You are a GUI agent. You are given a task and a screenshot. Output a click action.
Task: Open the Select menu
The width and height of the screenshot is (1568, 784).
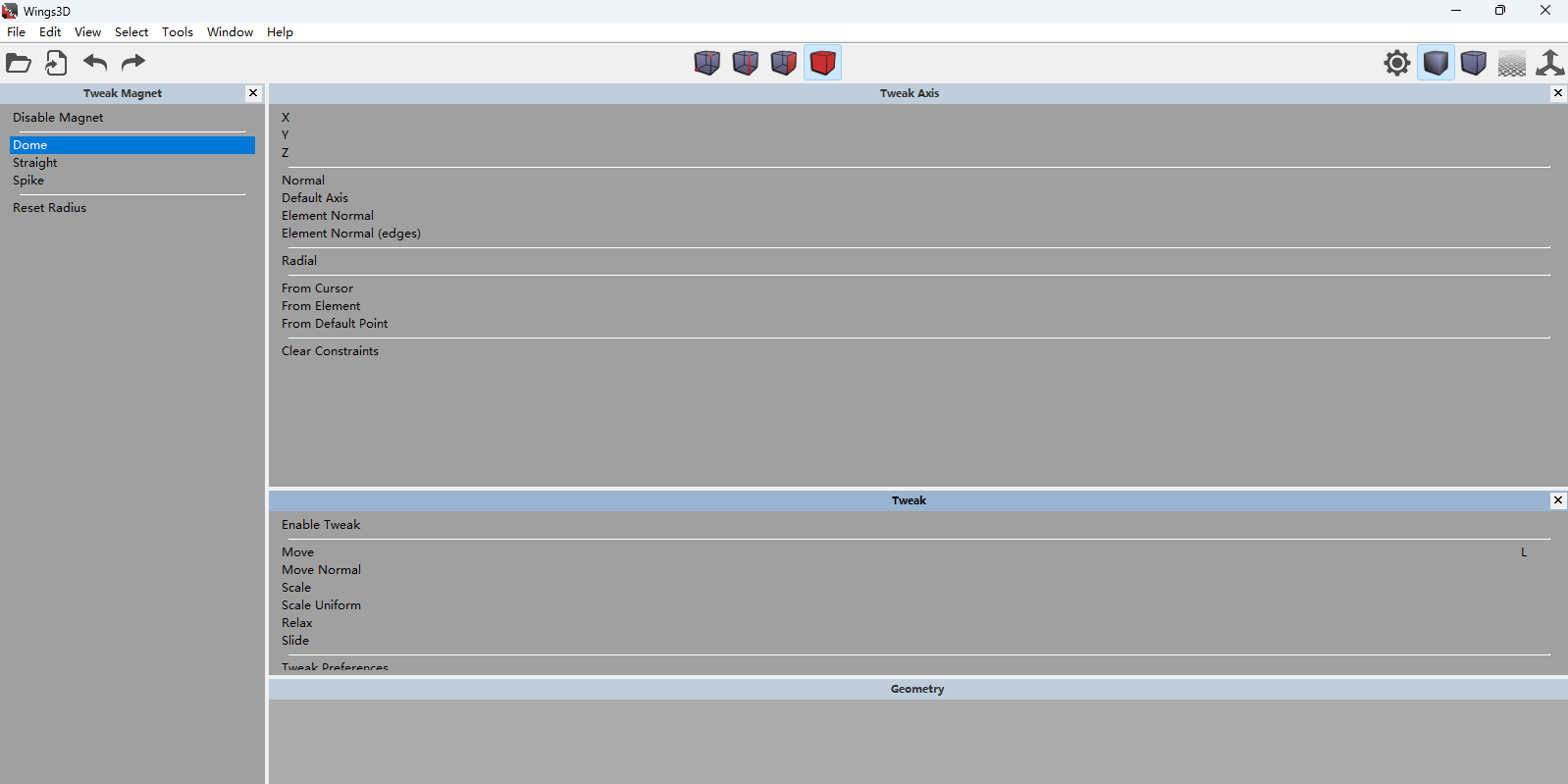(x=131, y=32)
